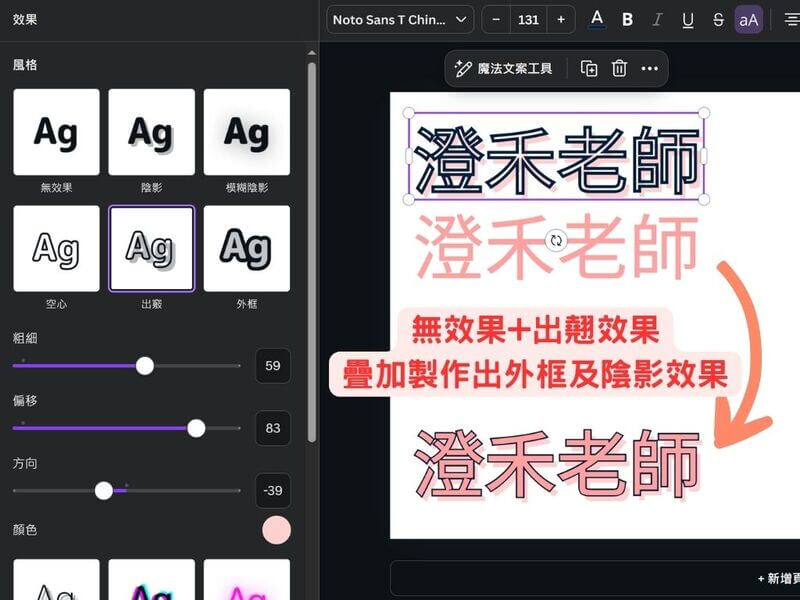Screen dimensions: 800x600
Task: Open the Noto Sans T Chinese font dropdown
Action: pyautogui.click(x=400, y=19)
